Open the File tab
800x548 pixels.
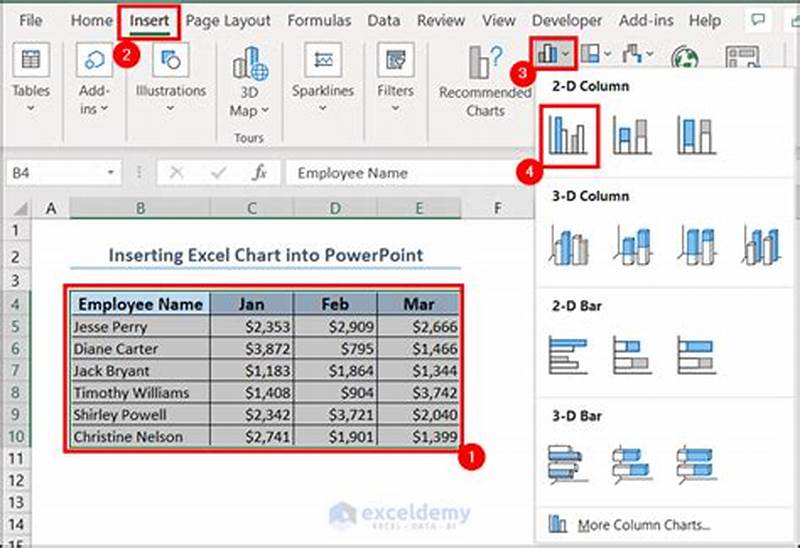31,20
